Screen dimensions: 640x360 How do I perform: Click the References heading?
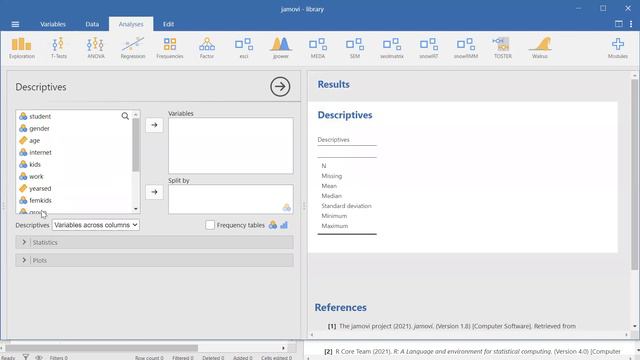click(340, 307)
